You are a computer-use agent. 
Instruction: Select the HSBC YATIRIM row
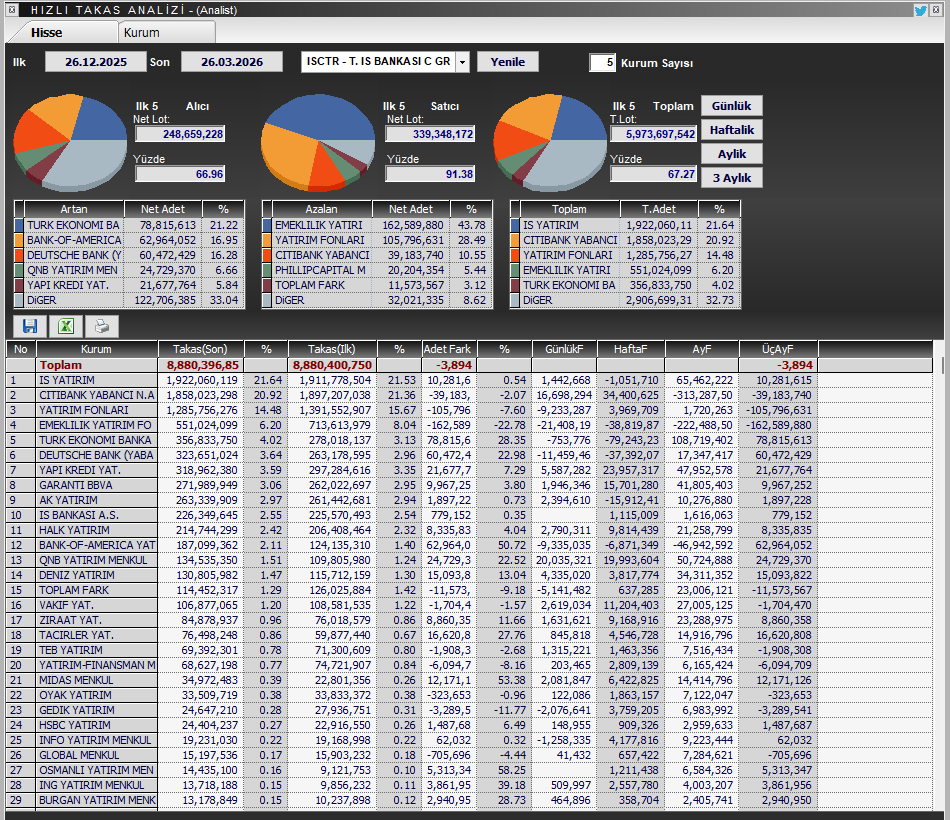[469, 725]
